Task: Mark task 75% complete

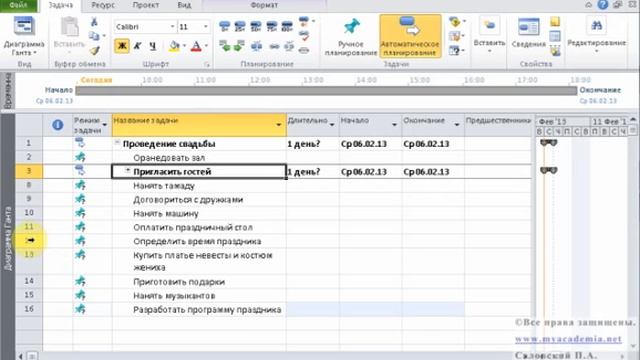Action: click(x=271, y=27)
